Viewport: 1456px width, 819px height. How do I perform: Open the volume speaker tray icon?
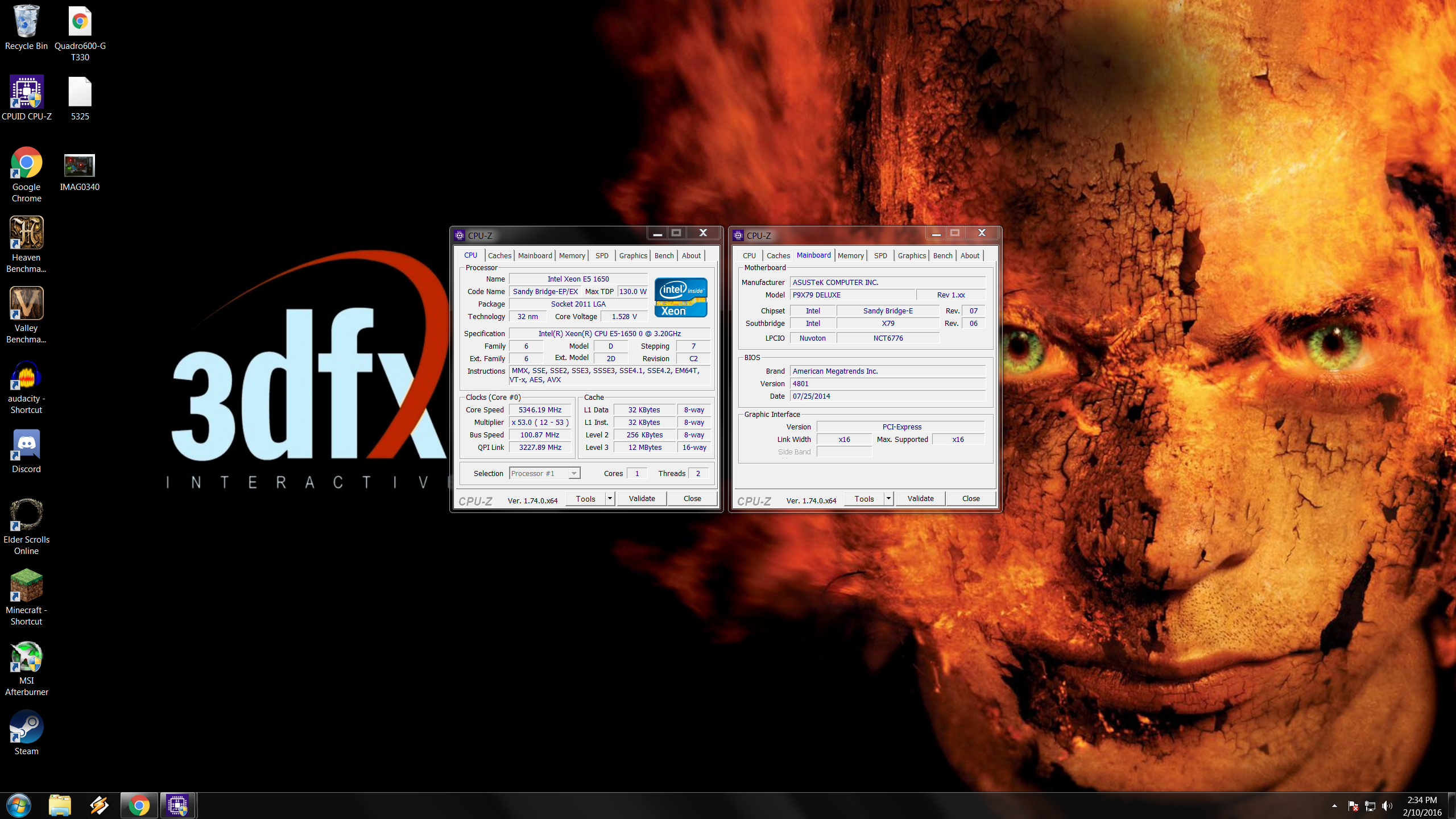click(1387, 806)
